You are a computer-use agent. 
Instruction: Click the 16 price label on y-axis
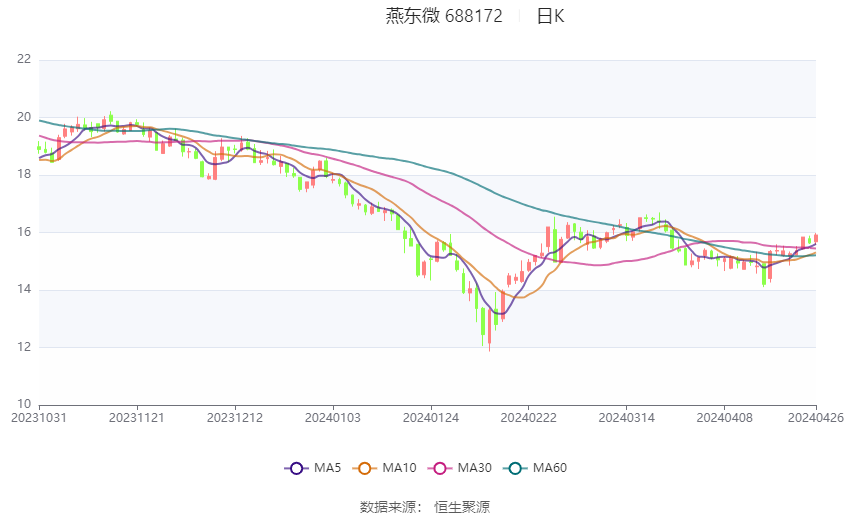[24, 232]
